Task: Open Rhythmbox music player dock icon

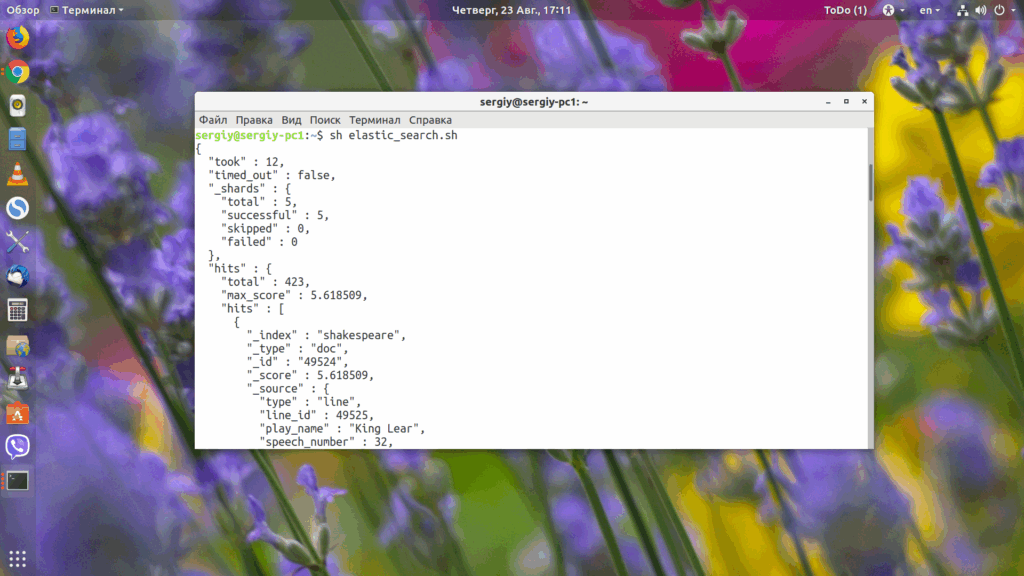Action: click(x=18, y=106)
